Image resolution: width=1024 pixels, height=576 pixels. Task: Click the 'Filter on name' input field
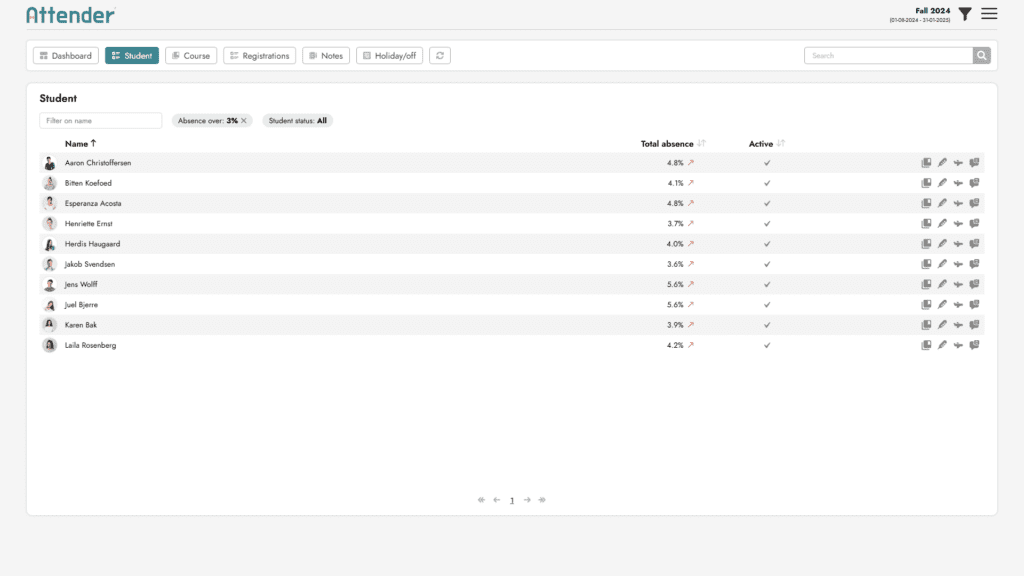click(100, 121)
